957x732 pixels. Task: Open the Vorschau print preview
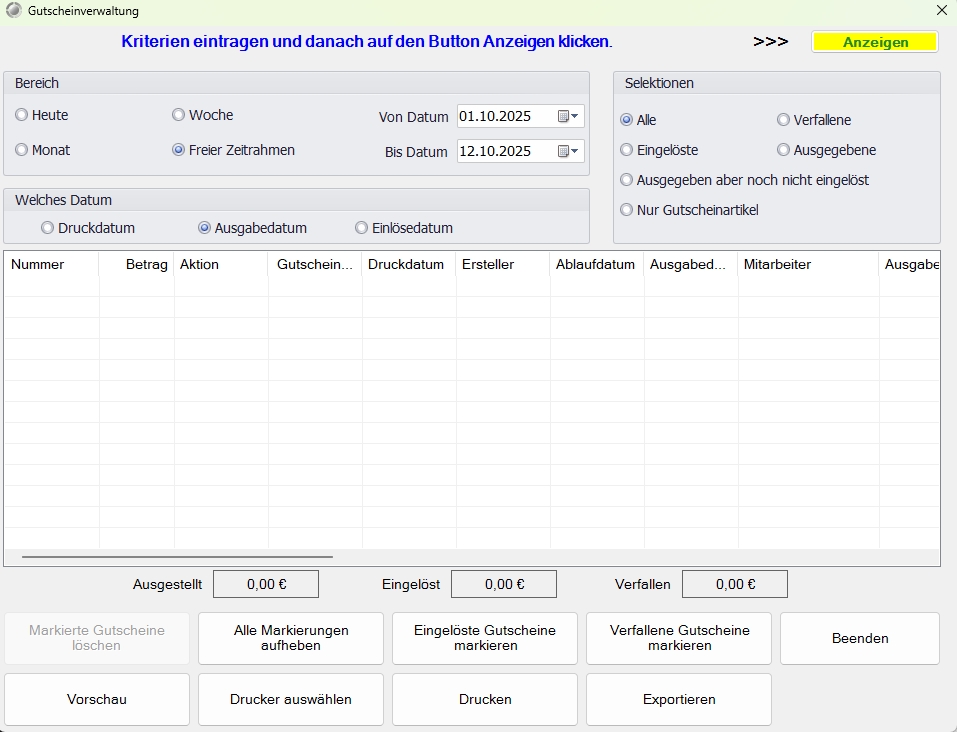[x=97, y=699]
